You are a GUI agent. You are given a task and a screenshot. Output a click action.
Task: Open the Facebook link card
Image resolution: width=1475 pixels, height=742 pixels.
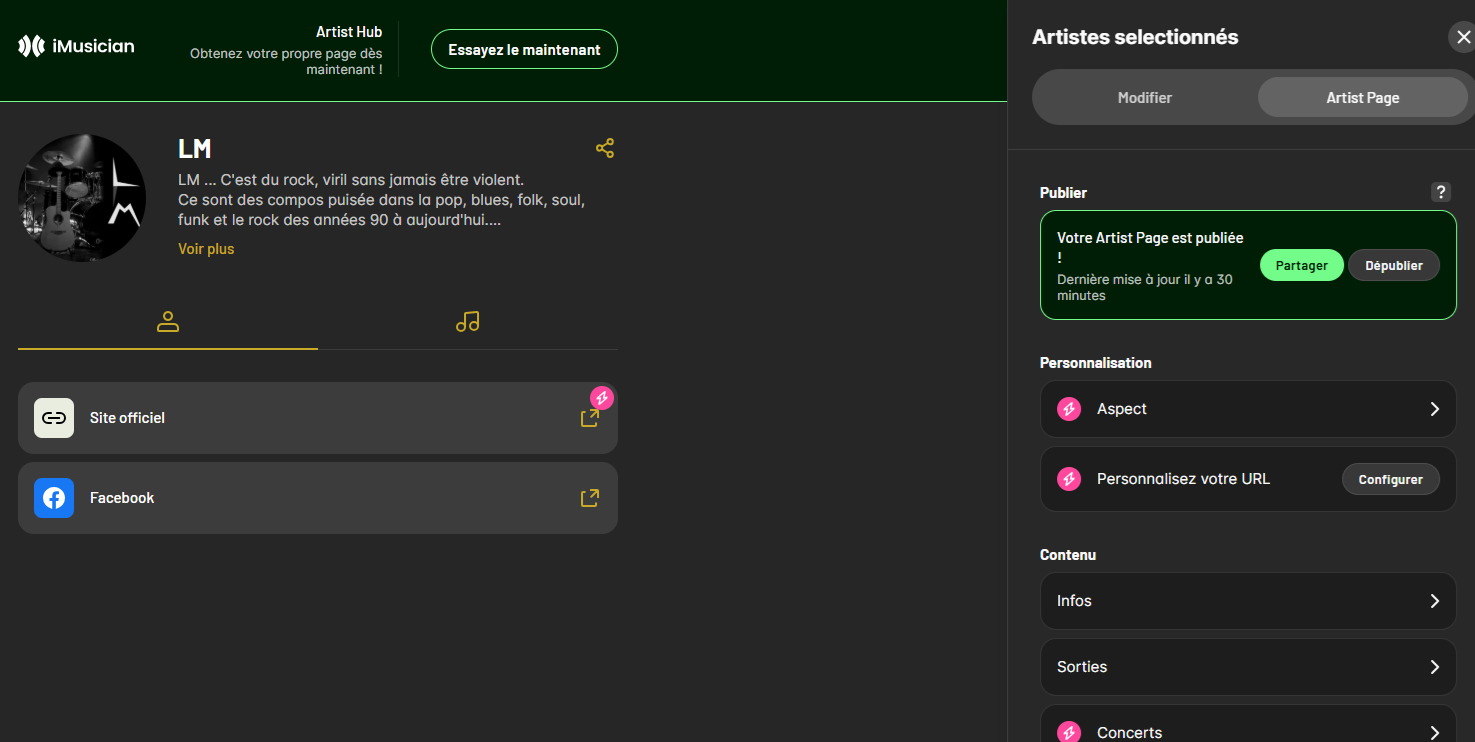pos(318,498)
